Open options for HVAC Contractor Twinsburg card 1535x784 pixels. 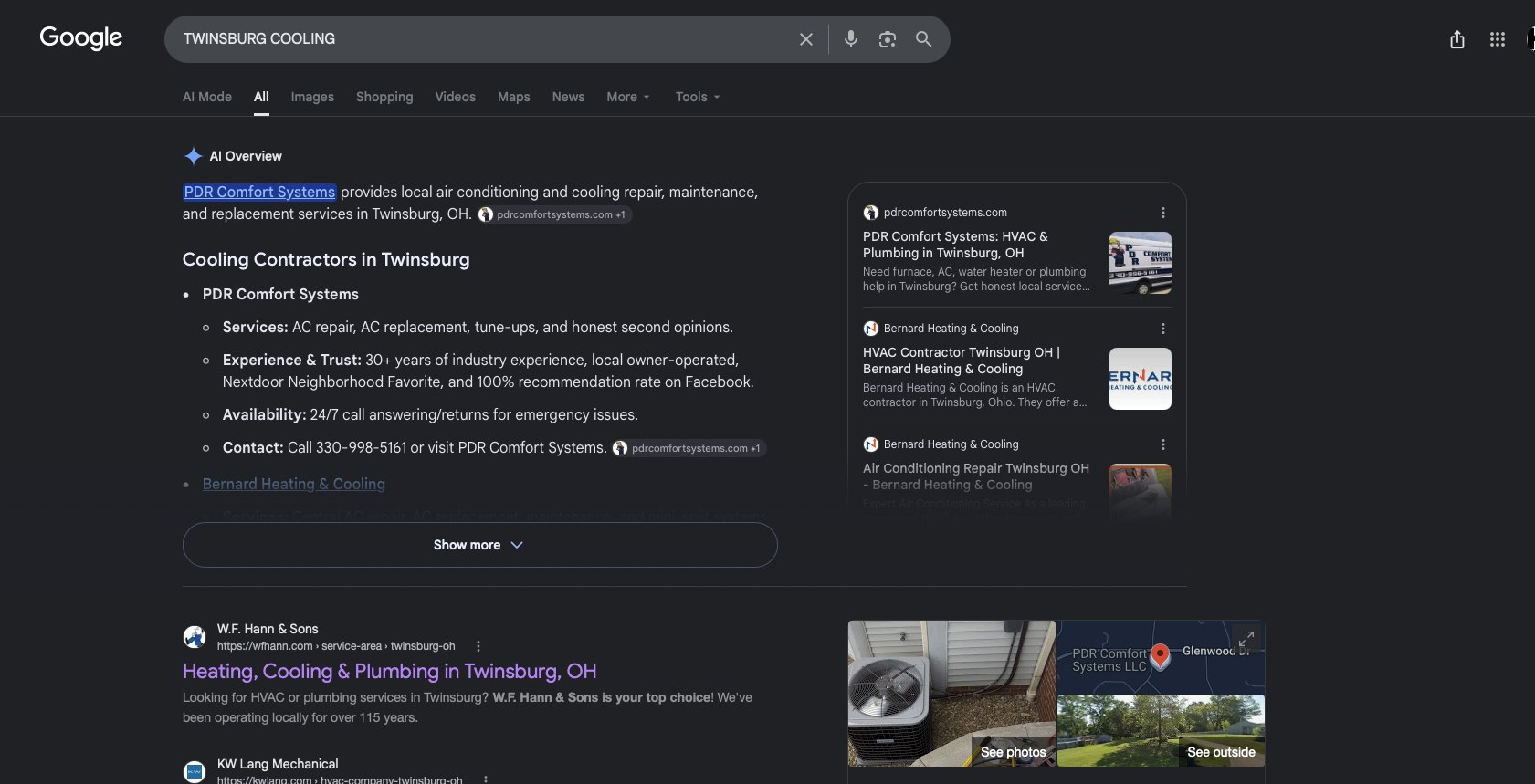(1163, 329)
